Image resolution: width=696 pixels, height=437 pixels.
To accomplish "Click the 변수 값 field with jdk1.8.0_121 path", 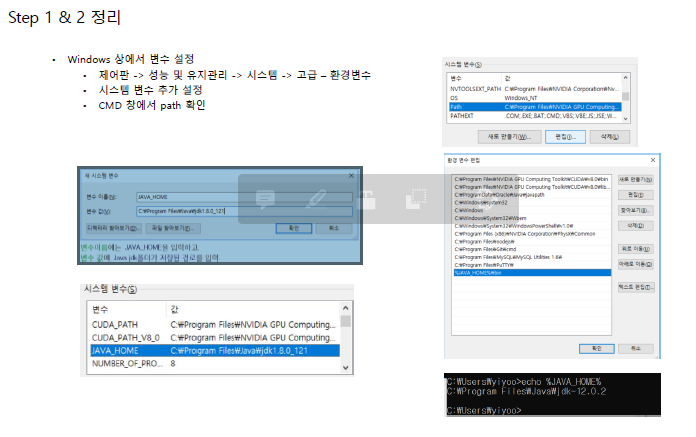I will click(x=244, y=211).
